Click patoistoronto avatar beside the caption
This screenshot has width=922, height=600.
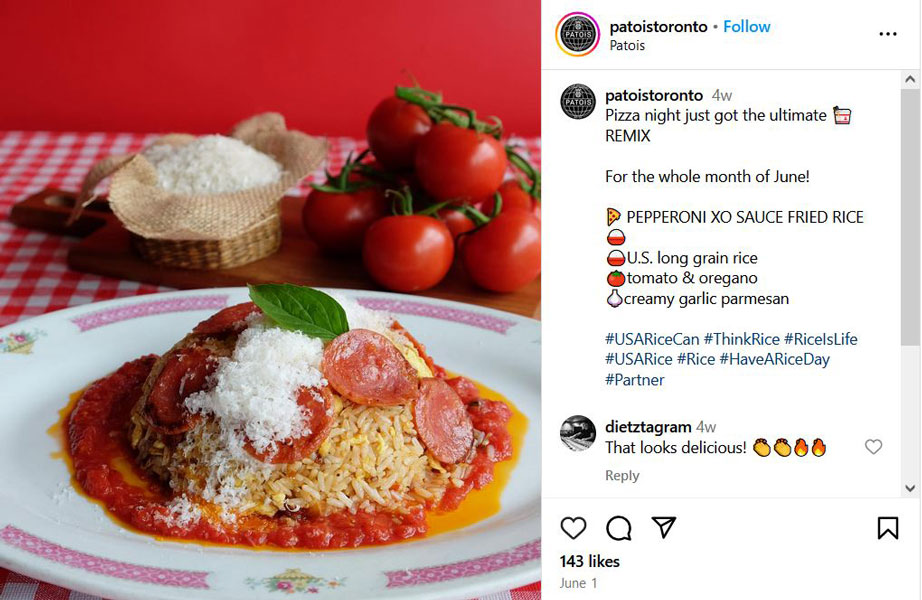pyautogui.click(x=577, y=102)
